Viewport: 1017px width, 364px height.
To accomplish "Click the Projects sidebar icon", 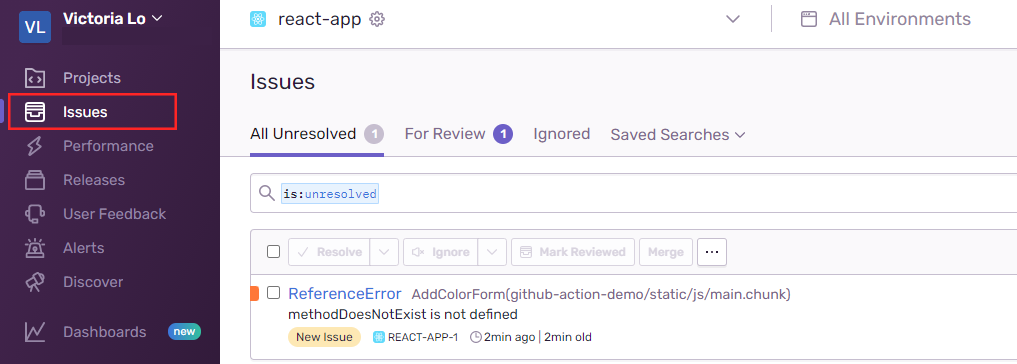I will (x=34, y=78).
